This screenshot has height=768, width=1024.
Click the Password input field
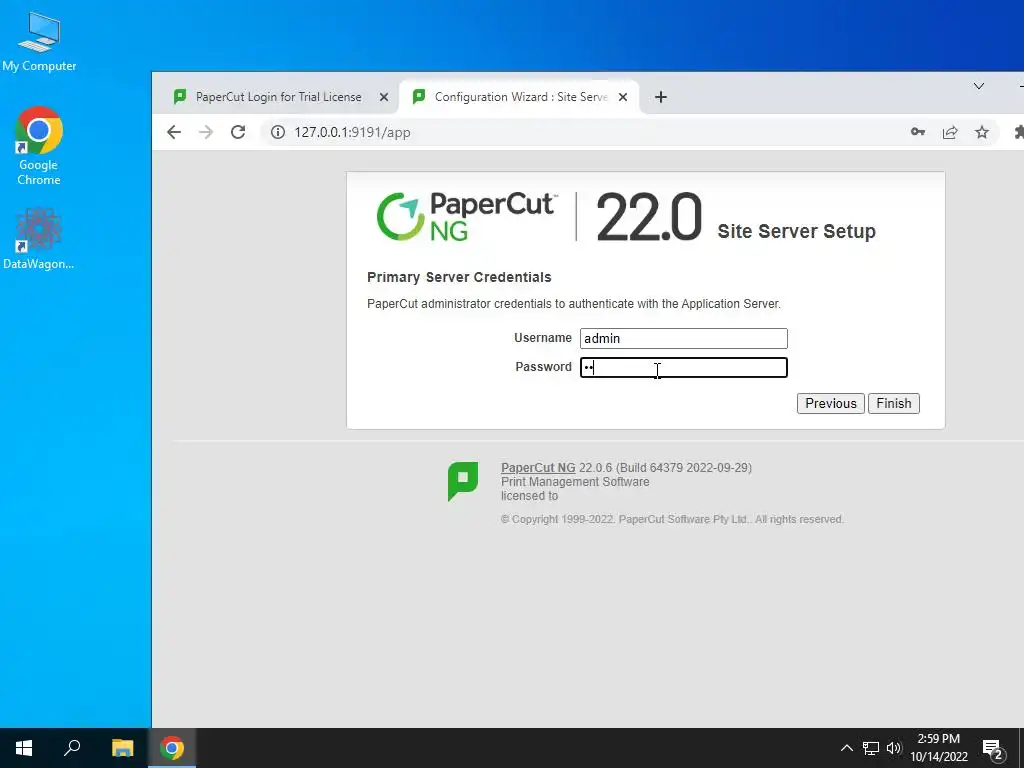coord(684,368)
